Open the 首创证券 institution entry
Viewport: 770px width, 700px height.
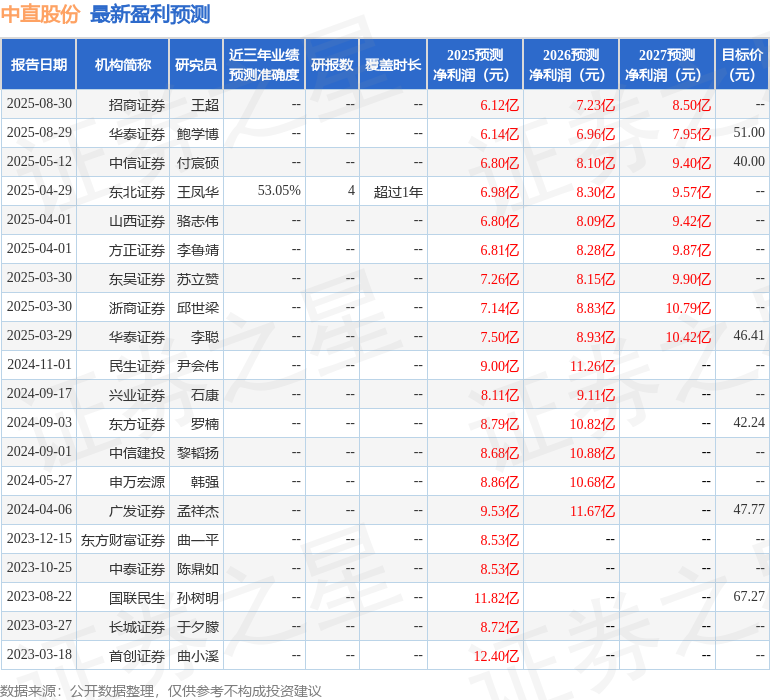(x=137, y=656)
